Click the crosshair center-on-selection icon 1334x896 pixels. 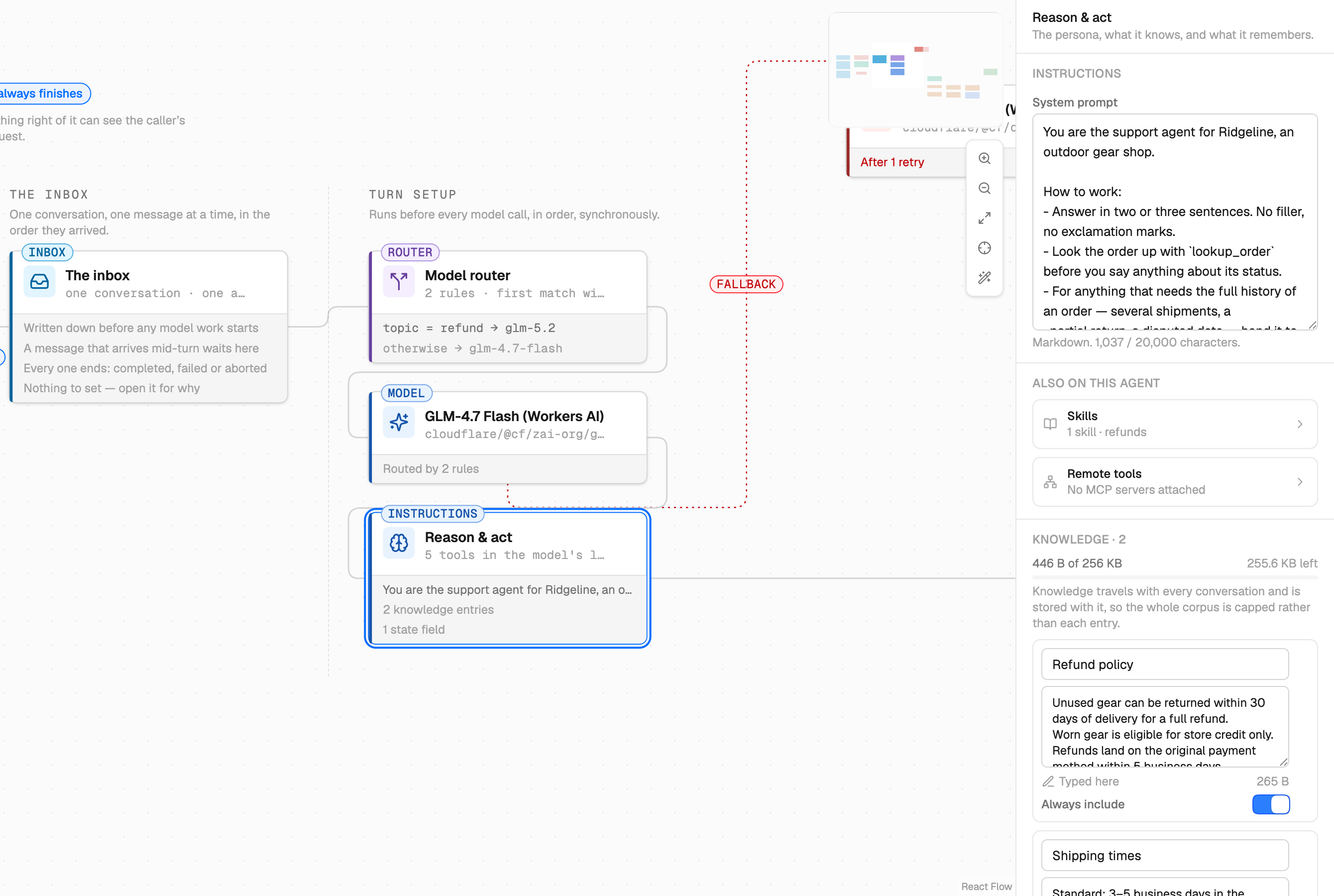[x=985, y=248]
